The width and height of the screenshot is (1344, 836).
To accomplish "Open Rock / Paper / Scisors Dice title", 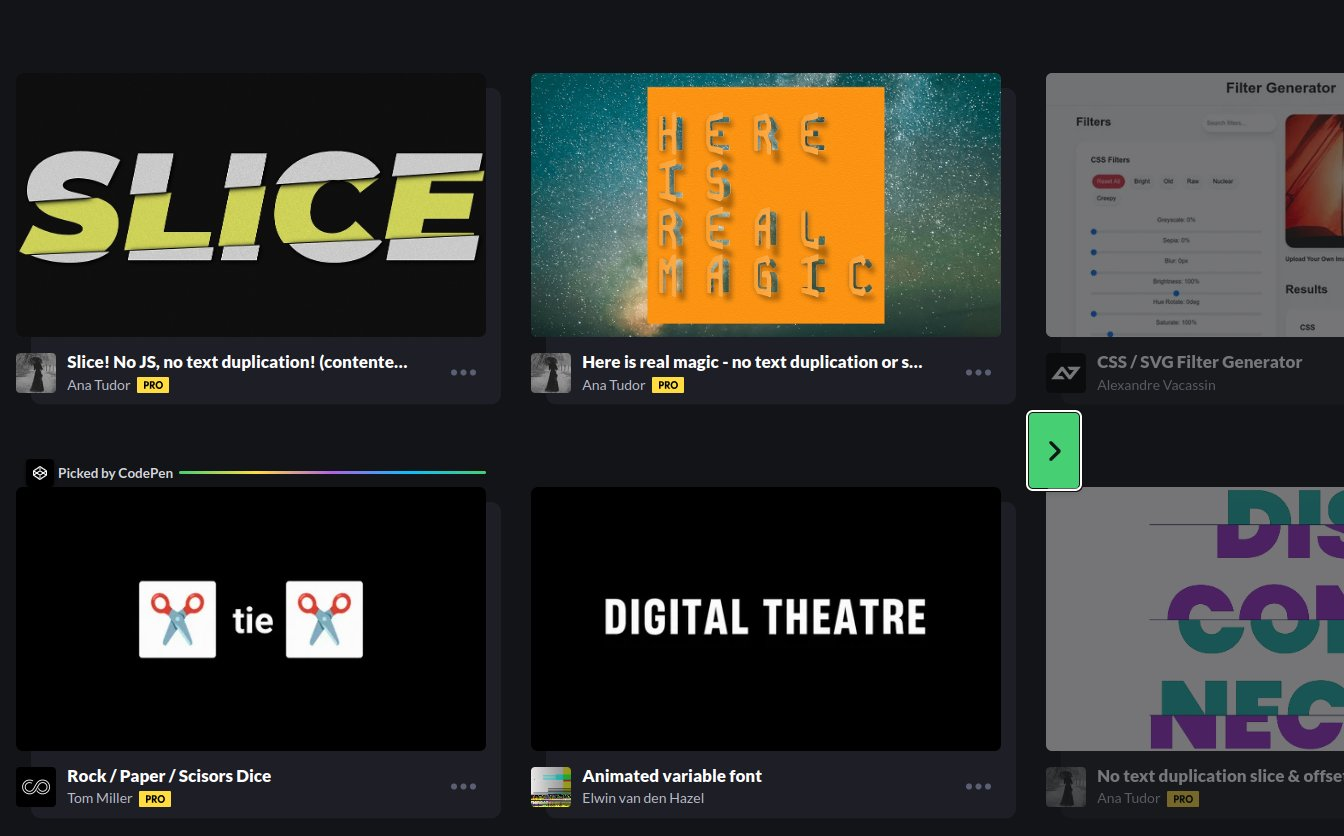I will click(x=169, y=776).
